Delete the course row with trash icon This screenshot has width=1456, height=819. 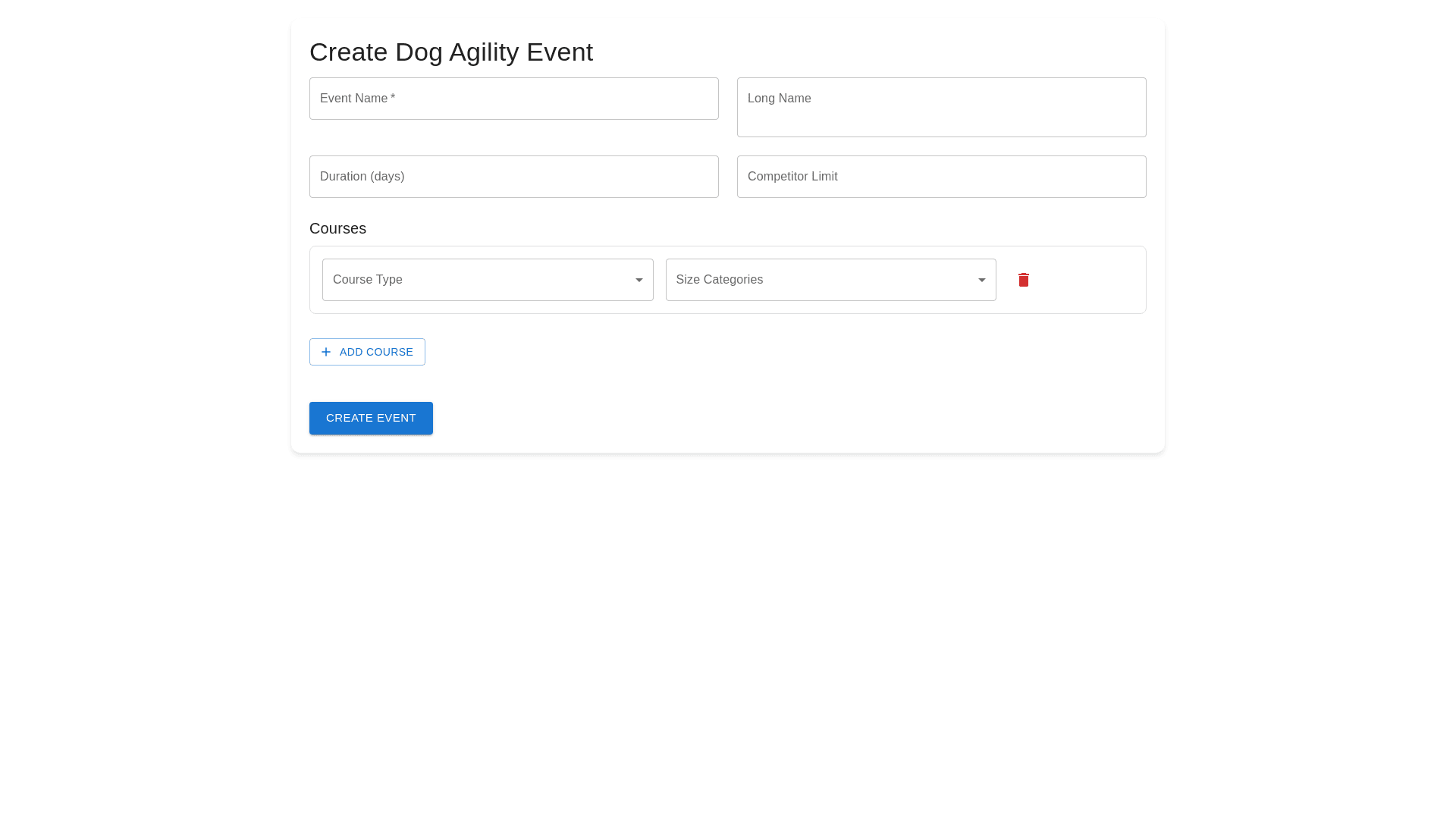pyautogui.click(x=1023, y=280)
